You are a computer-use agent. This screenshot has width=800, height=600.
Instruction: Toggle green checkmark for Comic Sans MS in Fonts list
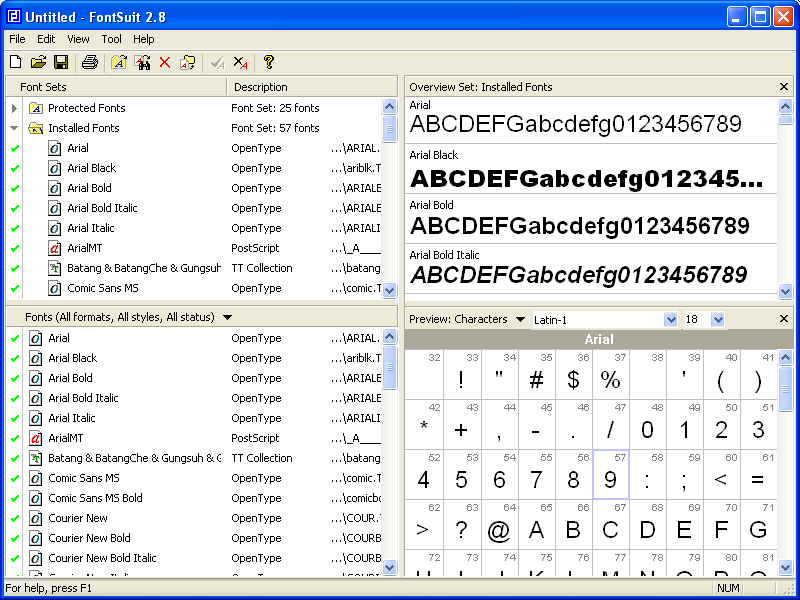15,478
